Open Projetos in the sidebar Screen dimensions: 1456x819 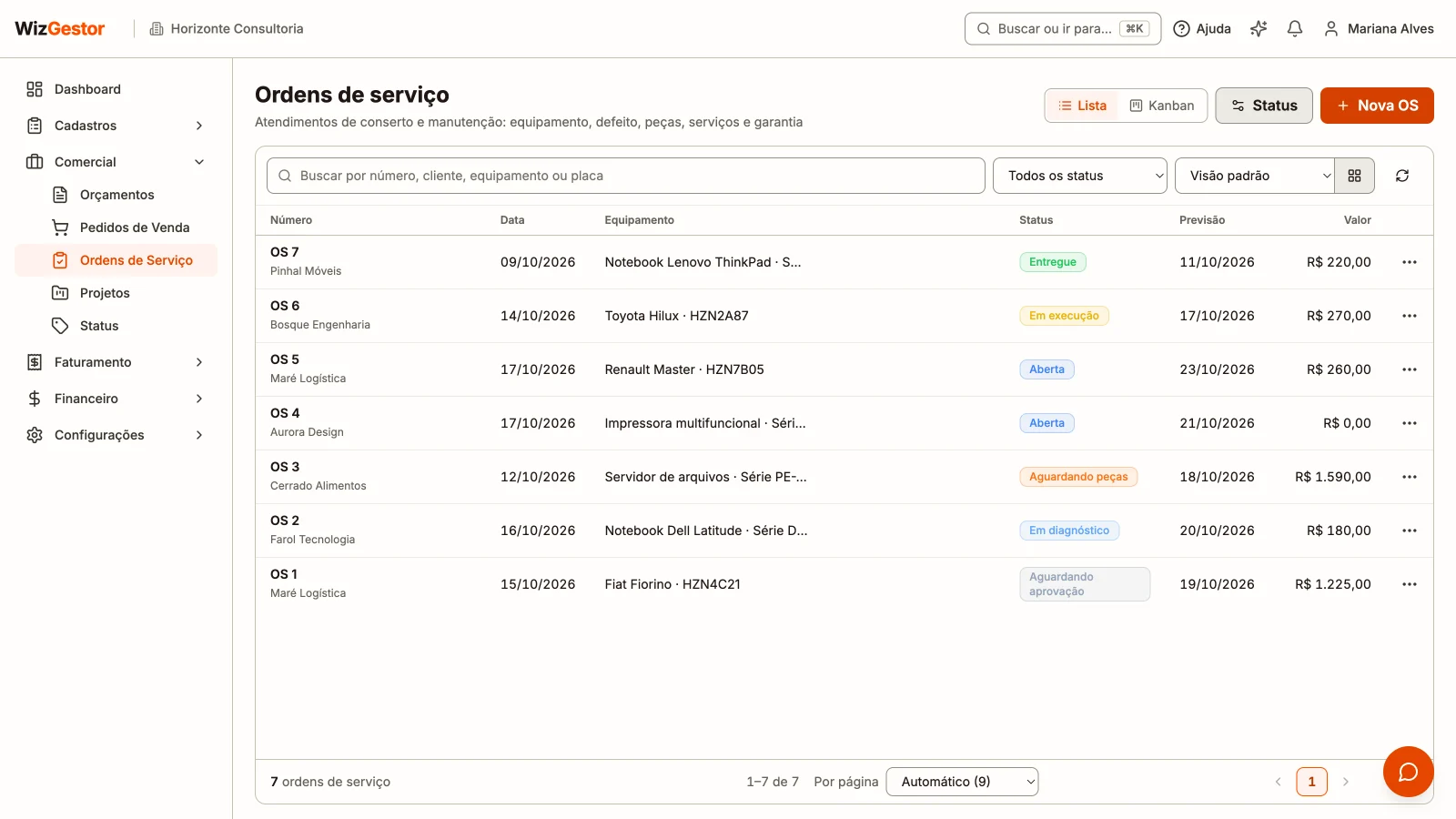coord(116,293)
